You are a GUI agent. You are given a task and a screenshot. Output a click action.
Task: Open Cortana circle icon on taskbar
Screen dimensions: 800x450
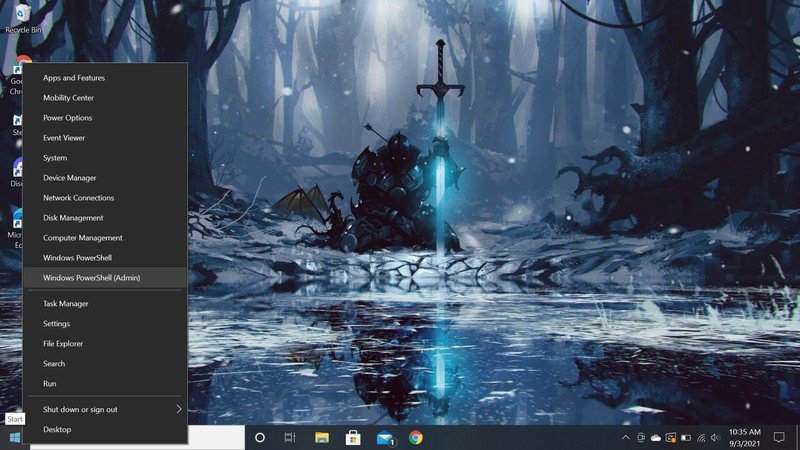[x=260, y=438]
